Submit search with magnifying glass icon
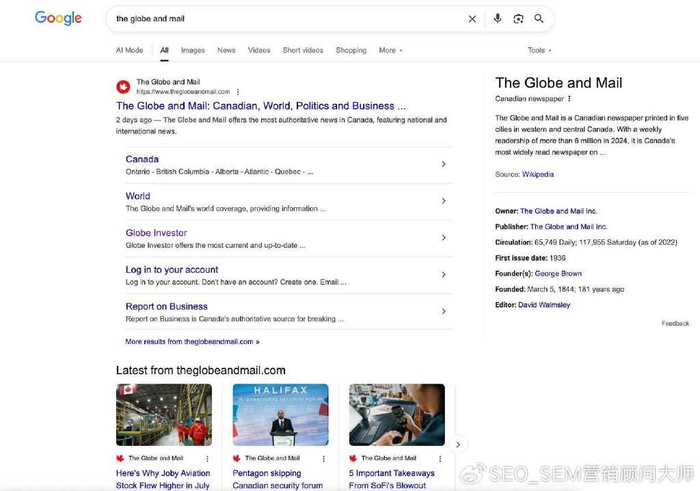Screen dimensions: 700x491 [x=539, y=18]
